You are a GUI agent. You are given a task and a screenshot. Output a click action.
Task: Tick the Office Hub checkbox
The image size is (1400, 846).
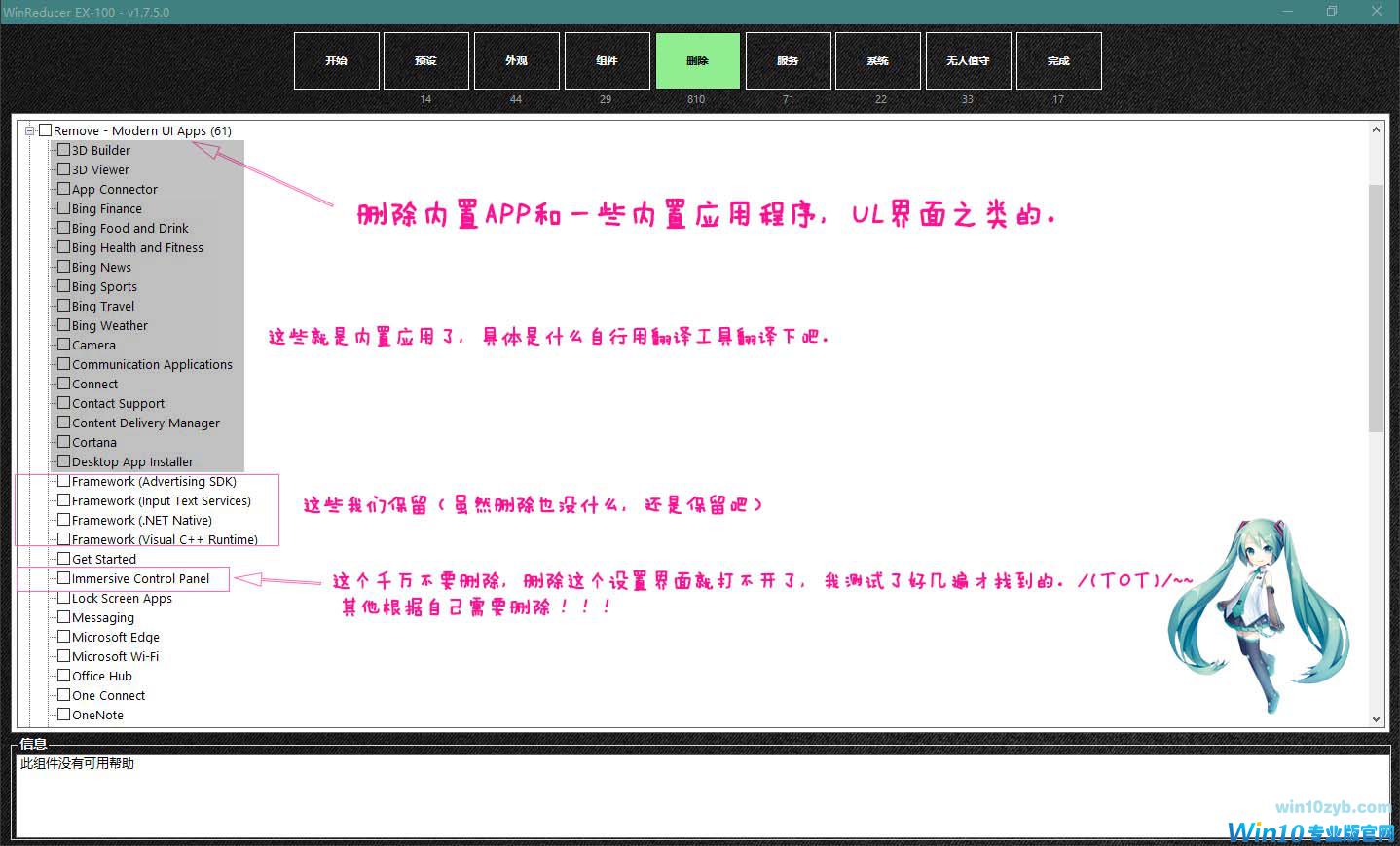click(64, 676)
